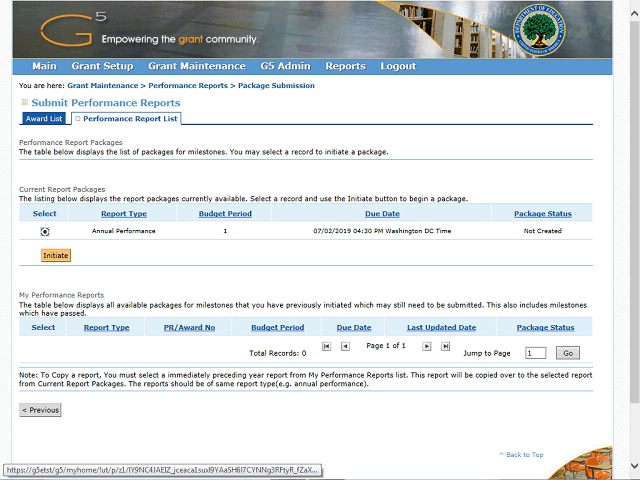Viewport: 640px width, 480px height.
Task: Click scroll up arrow on browser scrollbar
Action: pos(635,13)
